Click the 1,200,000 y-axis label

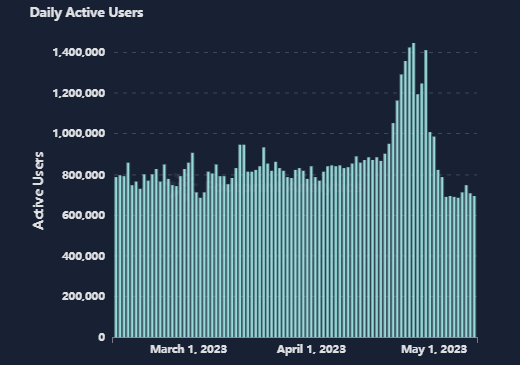(79, 93)
